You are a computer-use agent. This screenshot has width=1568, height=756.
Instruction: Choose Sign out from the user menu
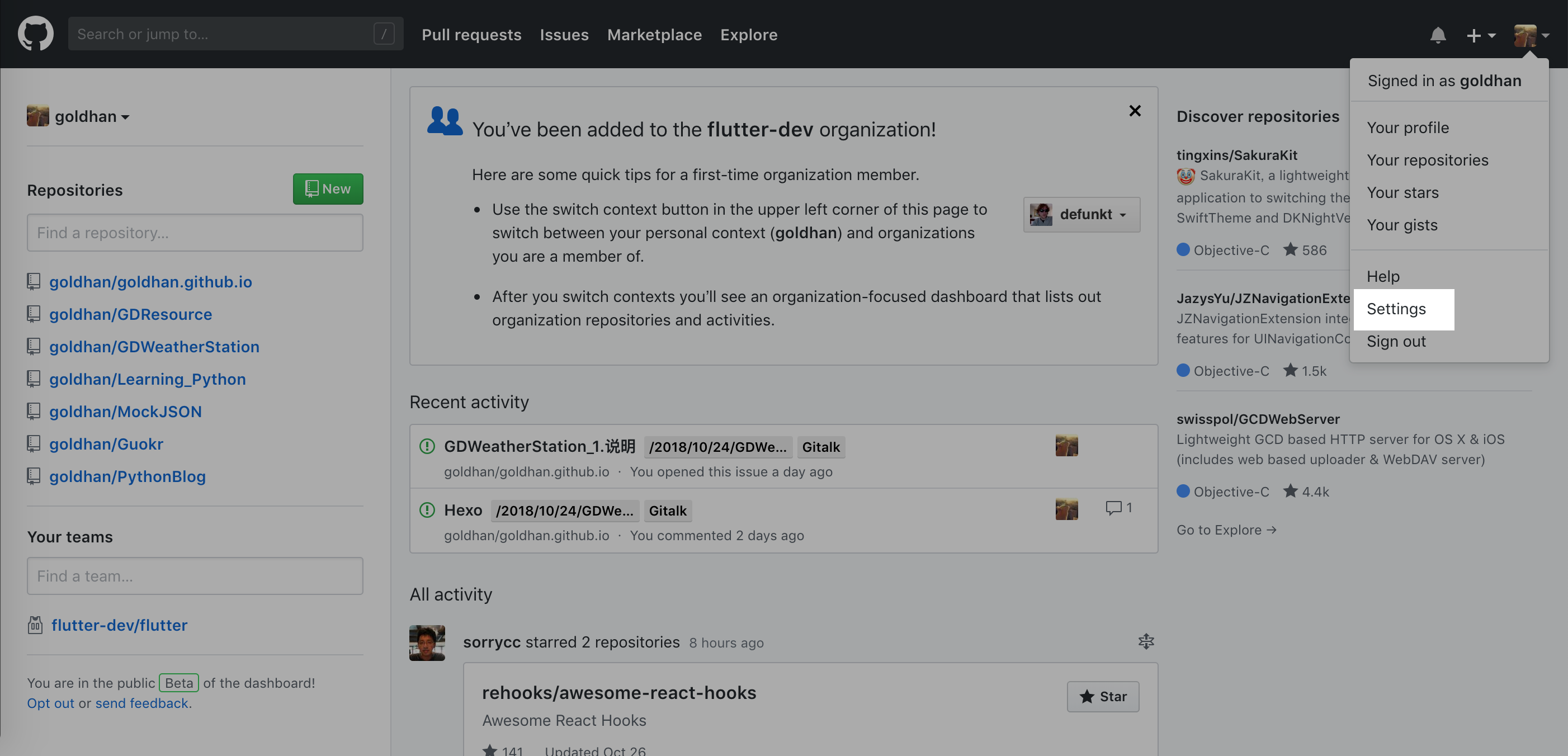click(x=1396, y=341)
